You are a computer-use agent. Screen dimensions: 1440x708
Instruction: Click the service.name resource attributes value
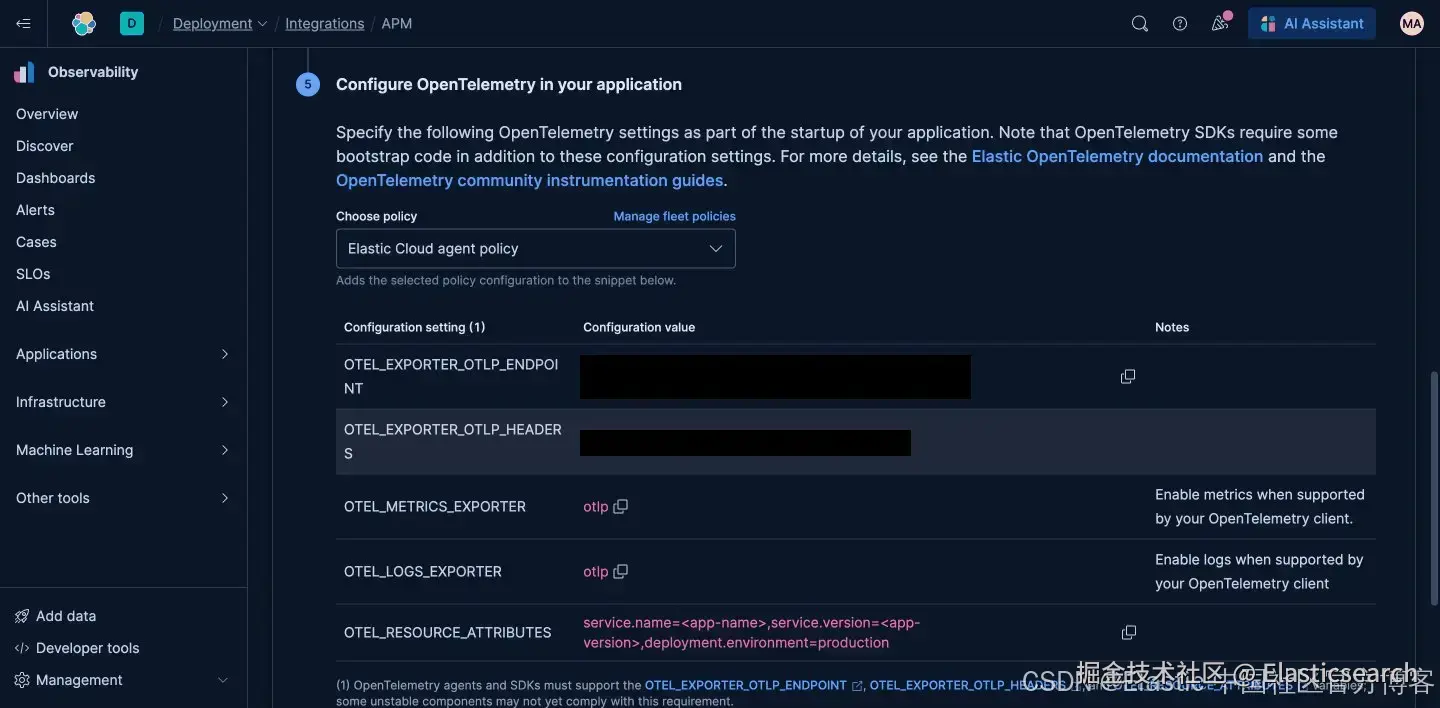[x=751, y=633]
